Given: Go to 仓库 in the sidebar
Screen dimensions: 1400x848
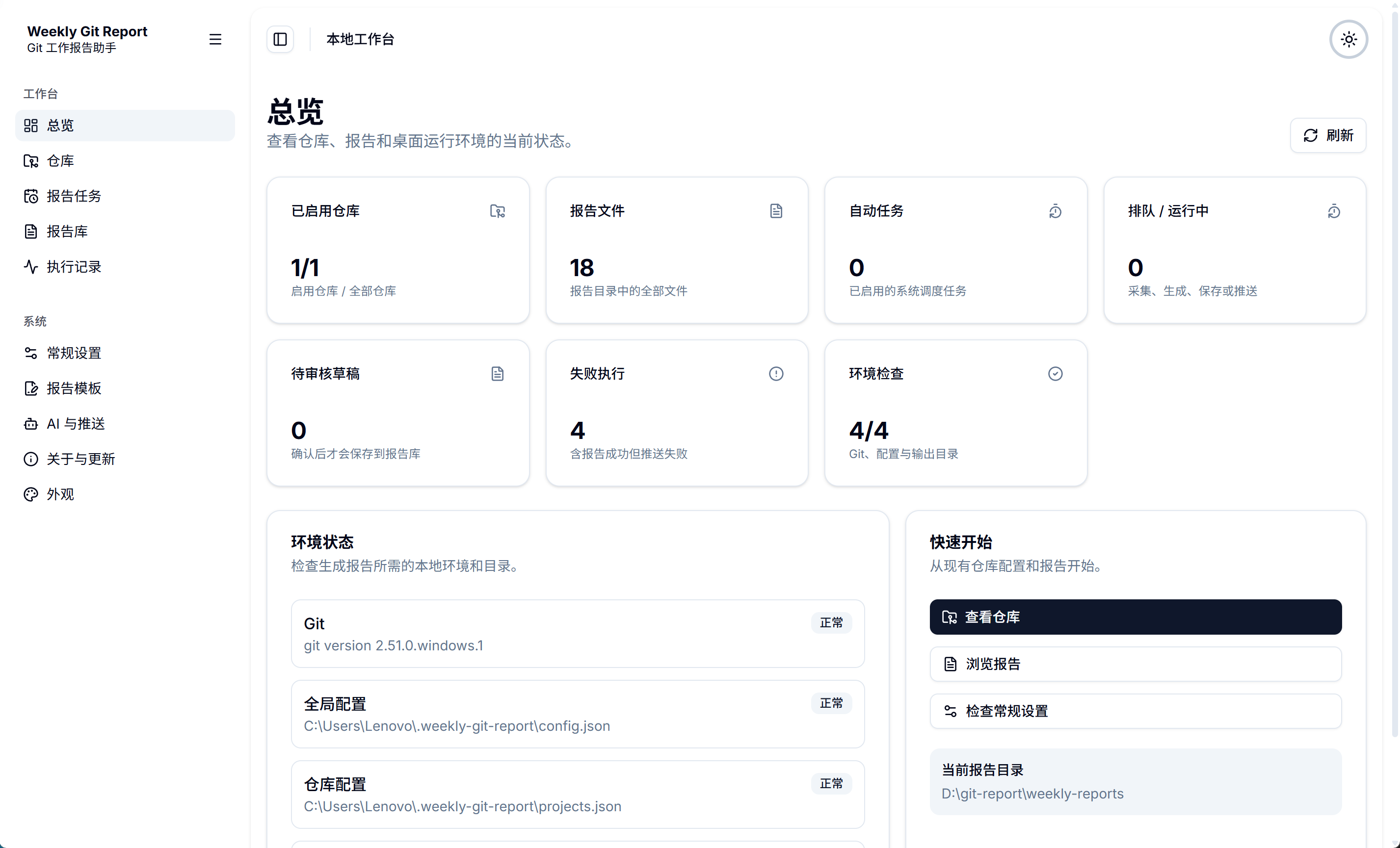Looking at the screenshot, I should point(125,161).
